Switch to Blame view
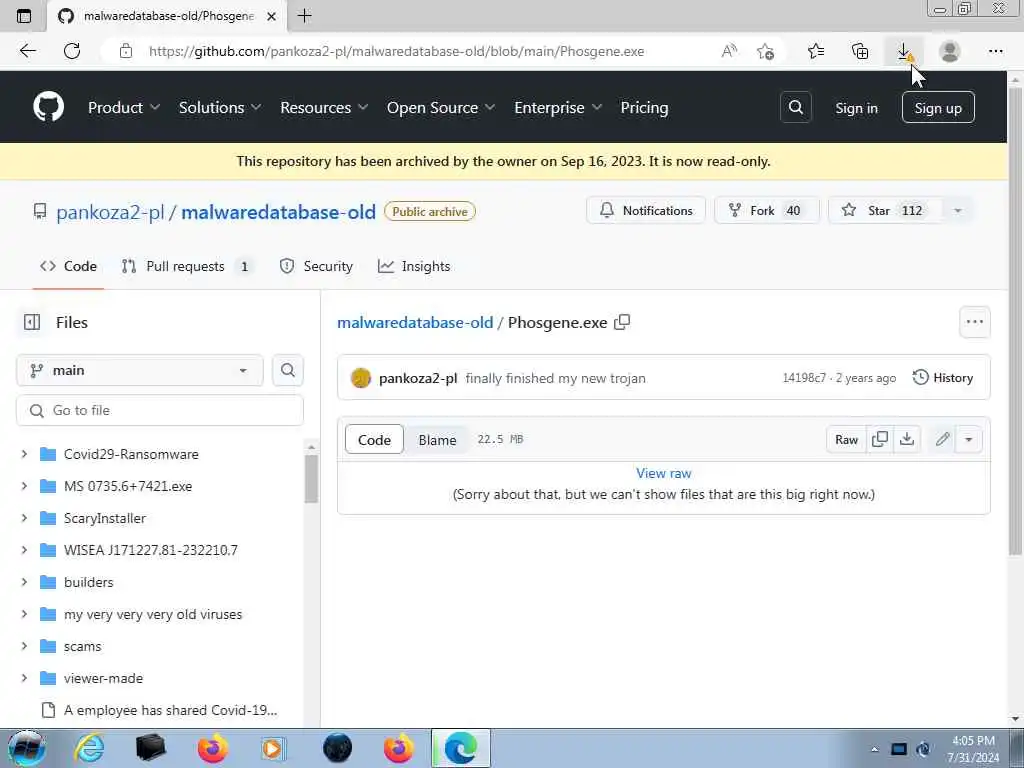The image size is (1024, 768). click(x=437, y=440)
